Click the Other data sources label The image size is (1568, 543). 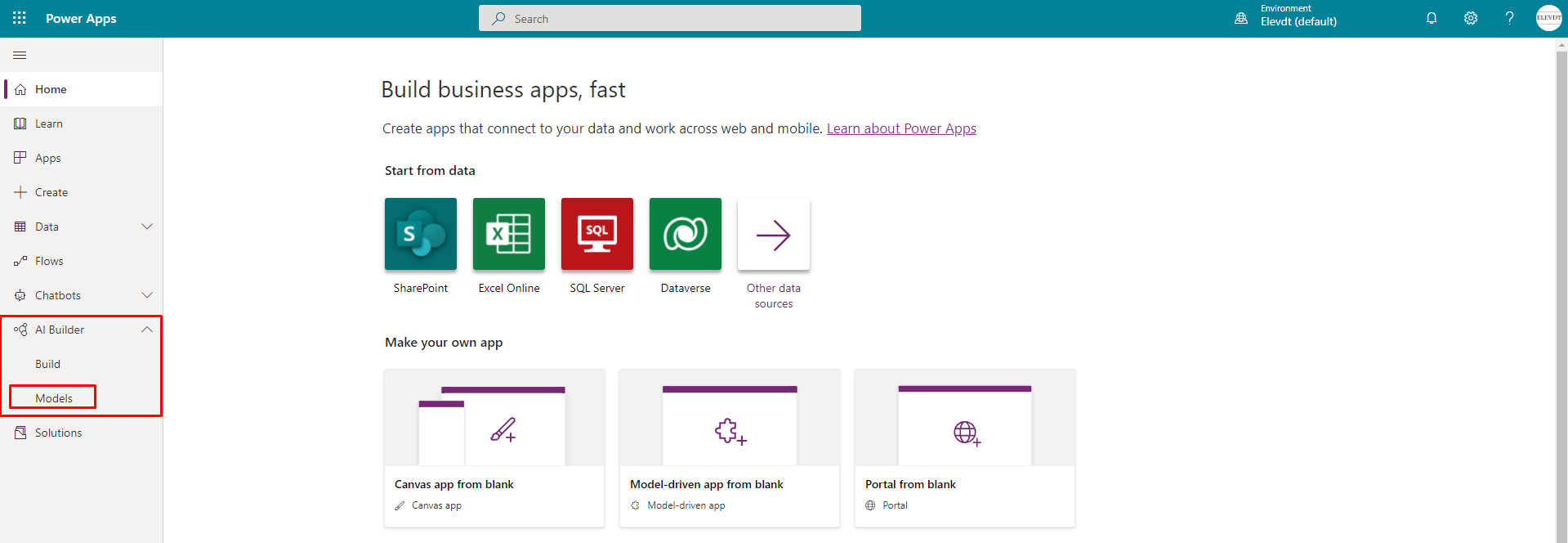[x=774, y=296]
